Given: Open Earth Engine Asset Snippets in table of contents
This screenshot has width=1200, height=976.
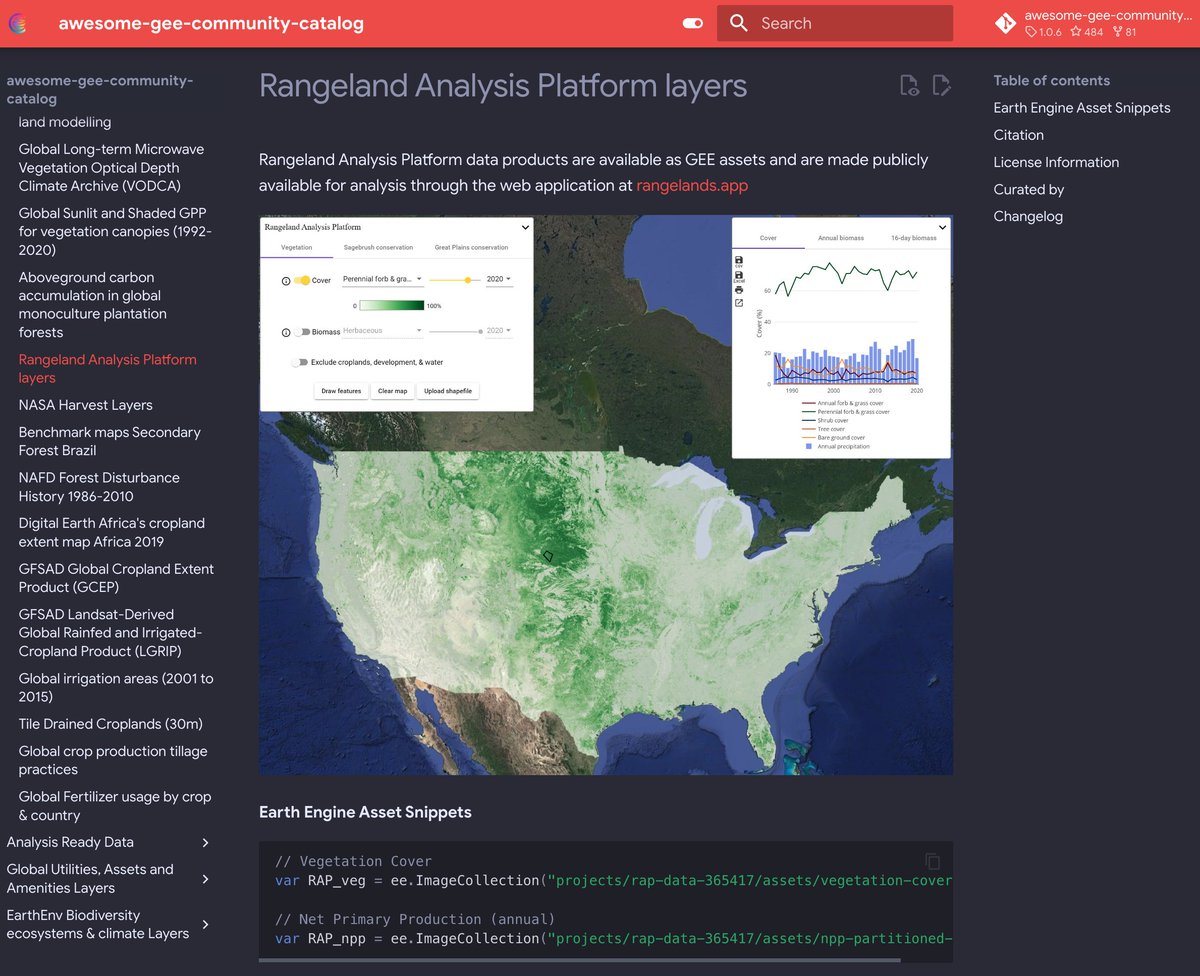Looking at the screenshot, I should click(1082, 108).
